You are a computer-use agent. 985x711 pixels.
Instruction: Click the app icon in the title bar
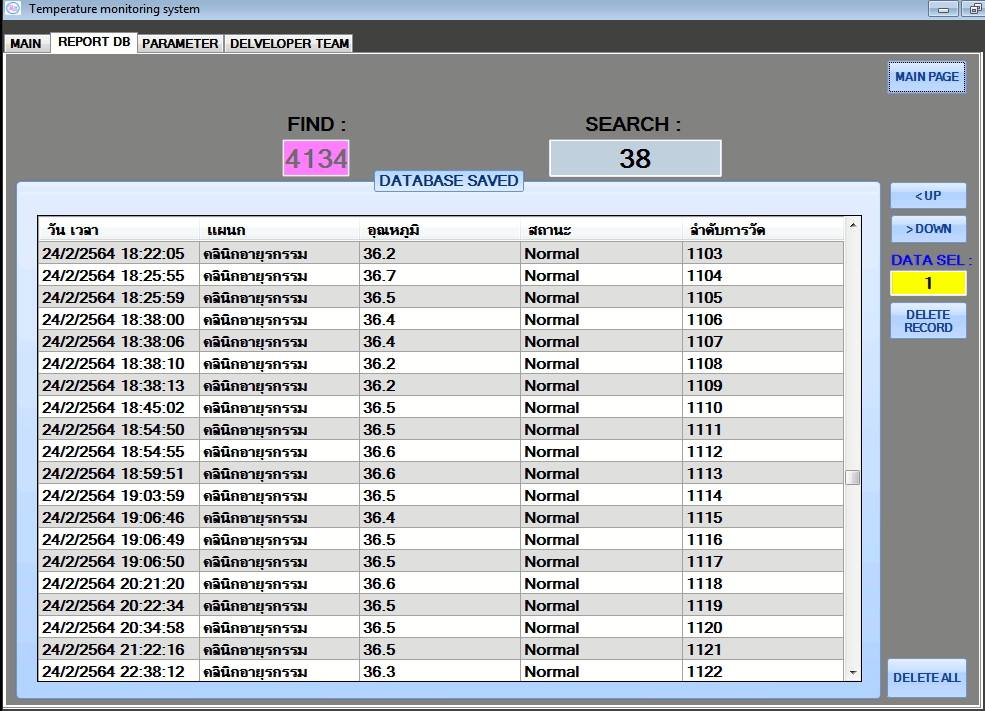(13, 9)
